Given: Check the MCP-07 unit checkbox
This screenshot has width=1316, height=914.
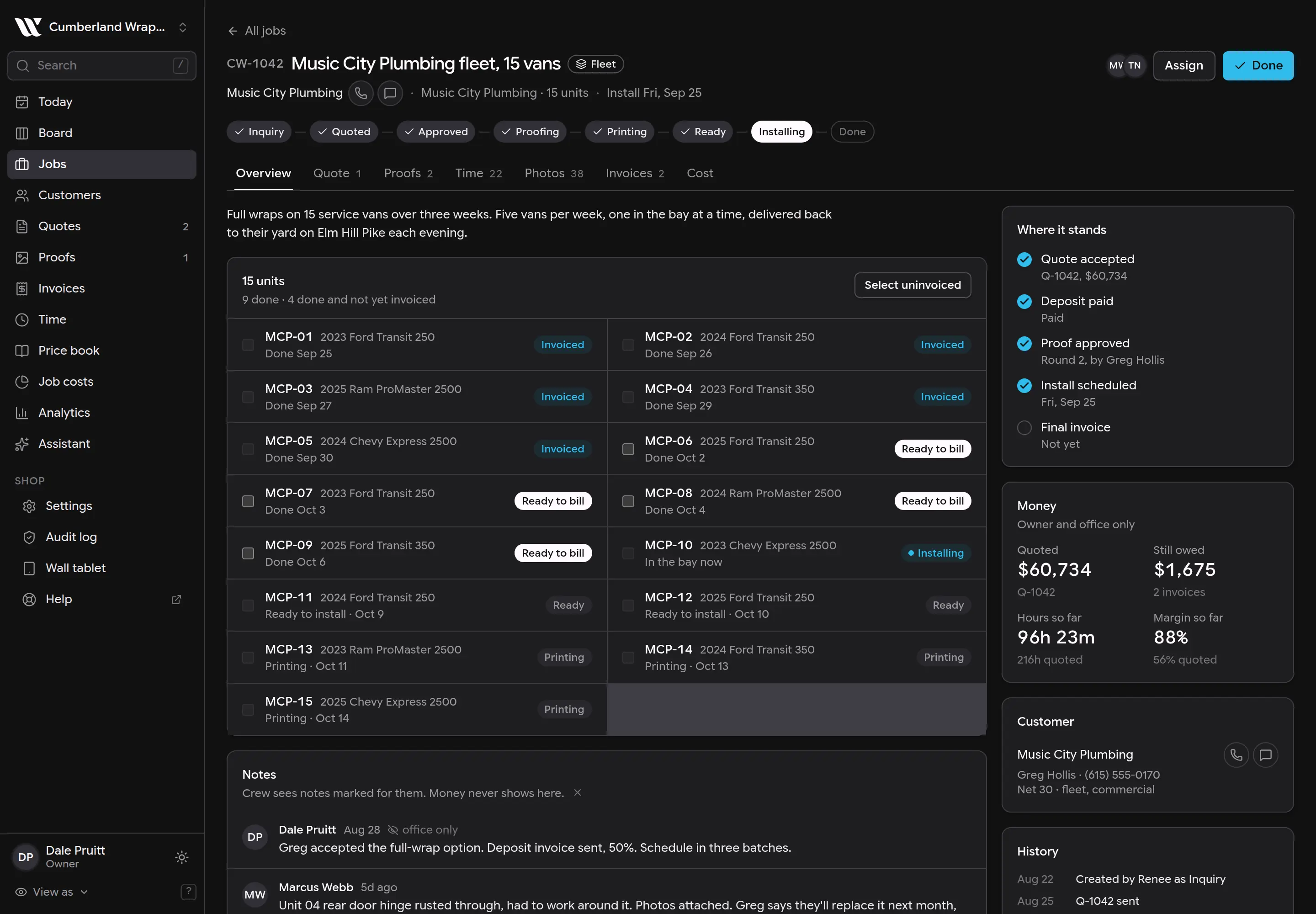Looking at the screenshot, I should (x=248, y=501).
